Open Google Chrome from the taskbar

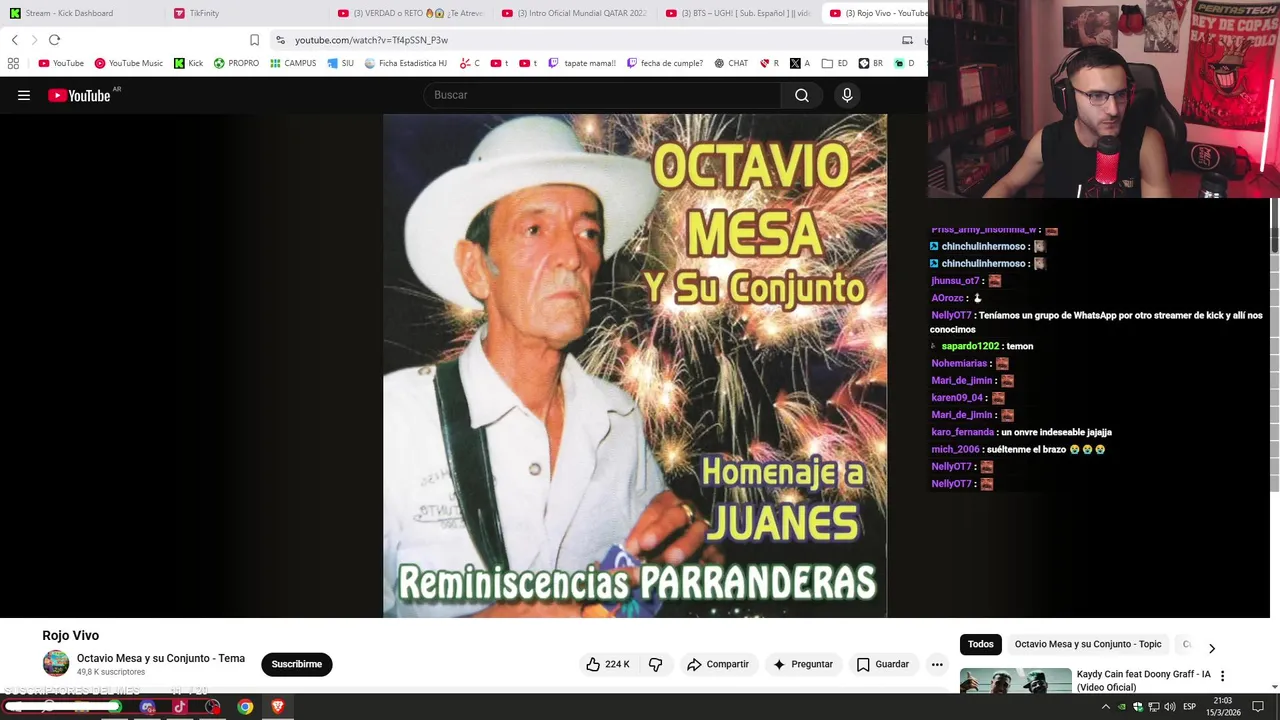(x=245, y=707)
